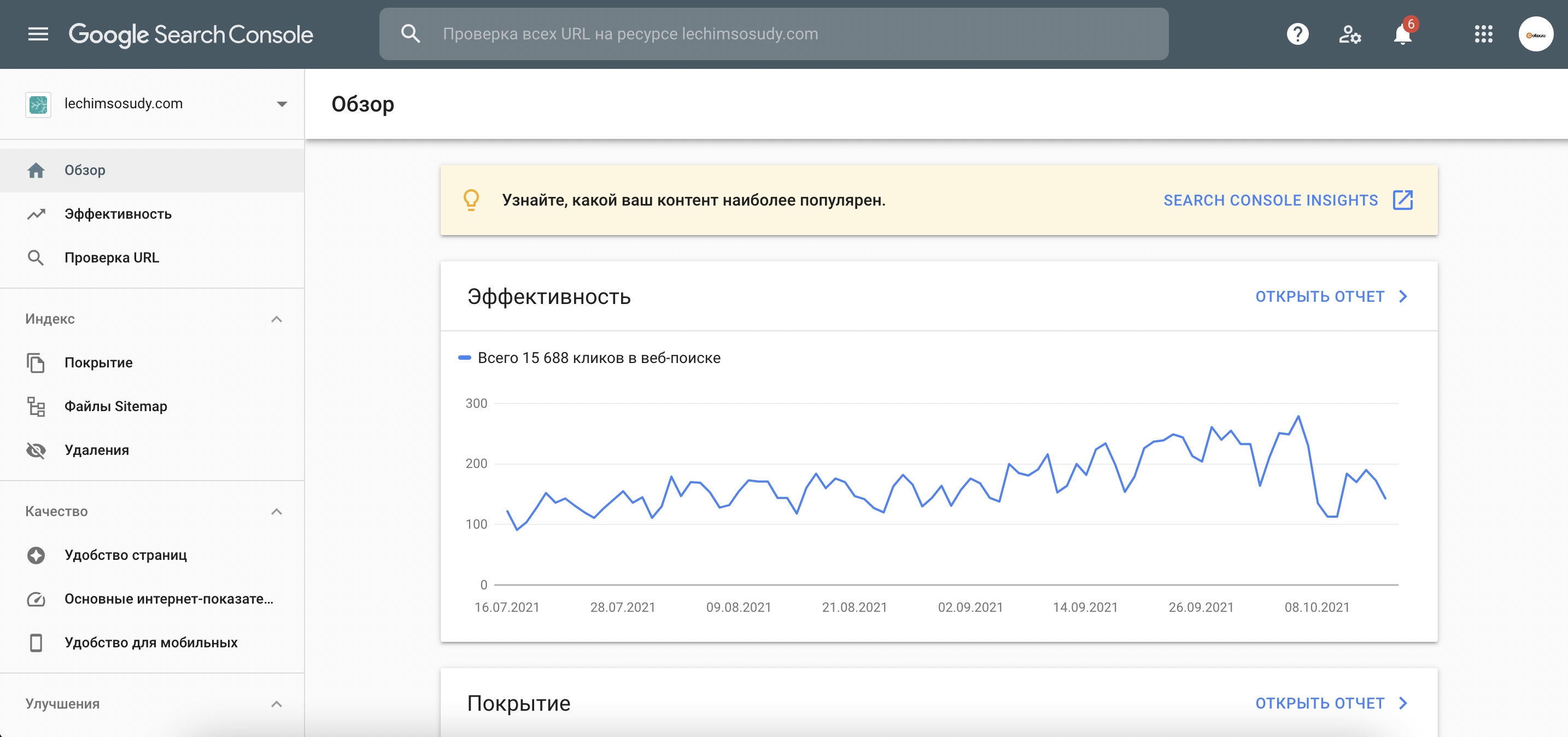Open user and permissions settings icon
This screenshot has width=1568, height=737.
[x=1349, y=34]
